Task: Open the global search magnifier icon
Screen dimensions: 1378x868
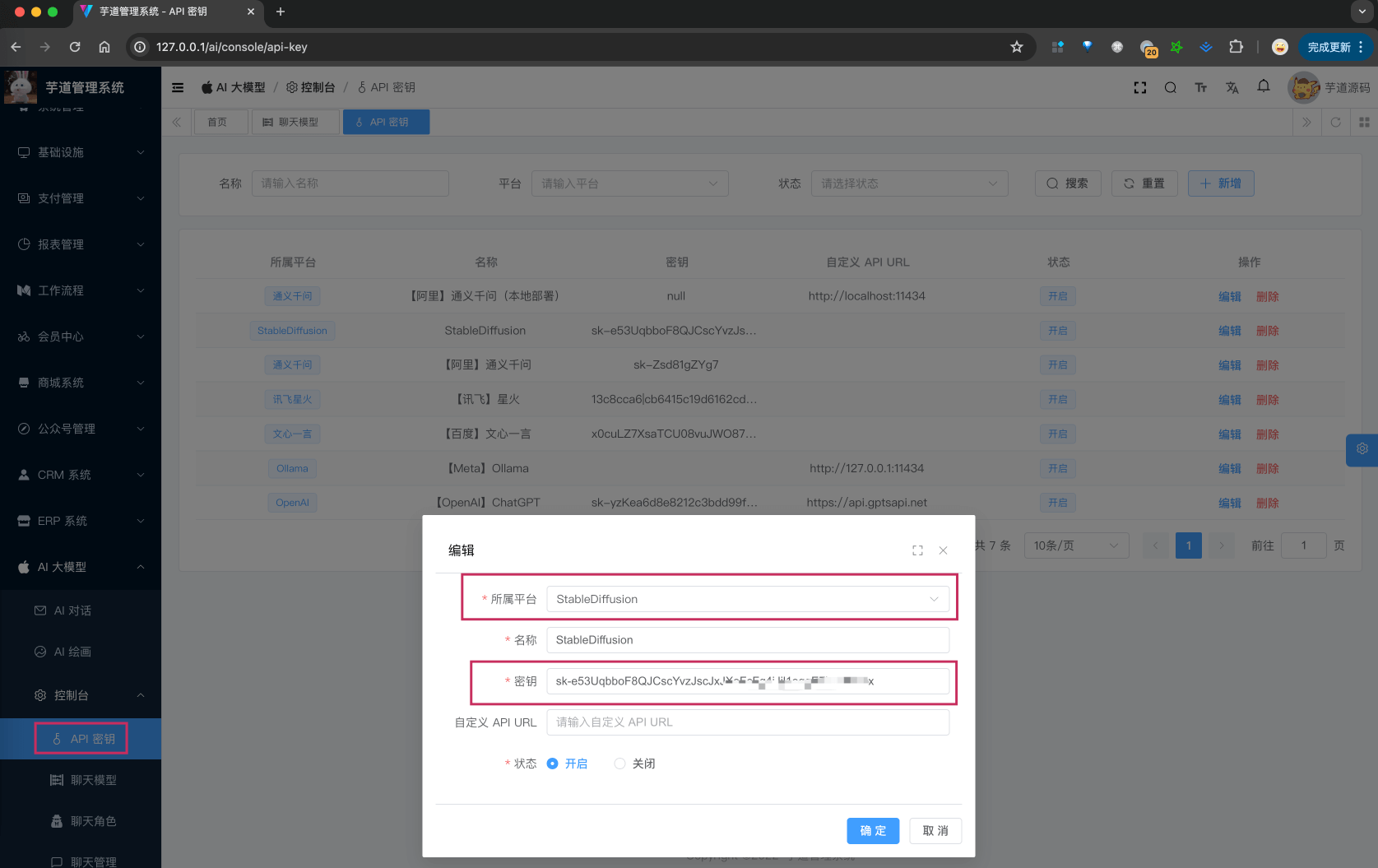Action: click(x=1170, y=87)
